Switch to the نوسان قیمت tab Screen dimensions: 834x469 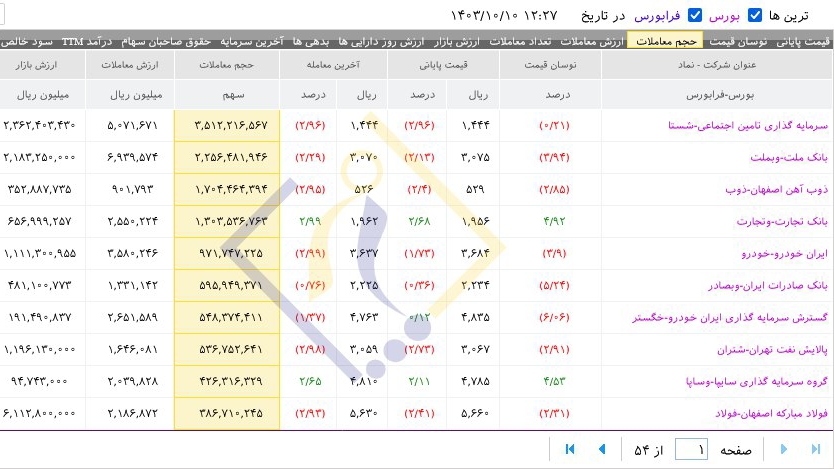pos(738,41)
